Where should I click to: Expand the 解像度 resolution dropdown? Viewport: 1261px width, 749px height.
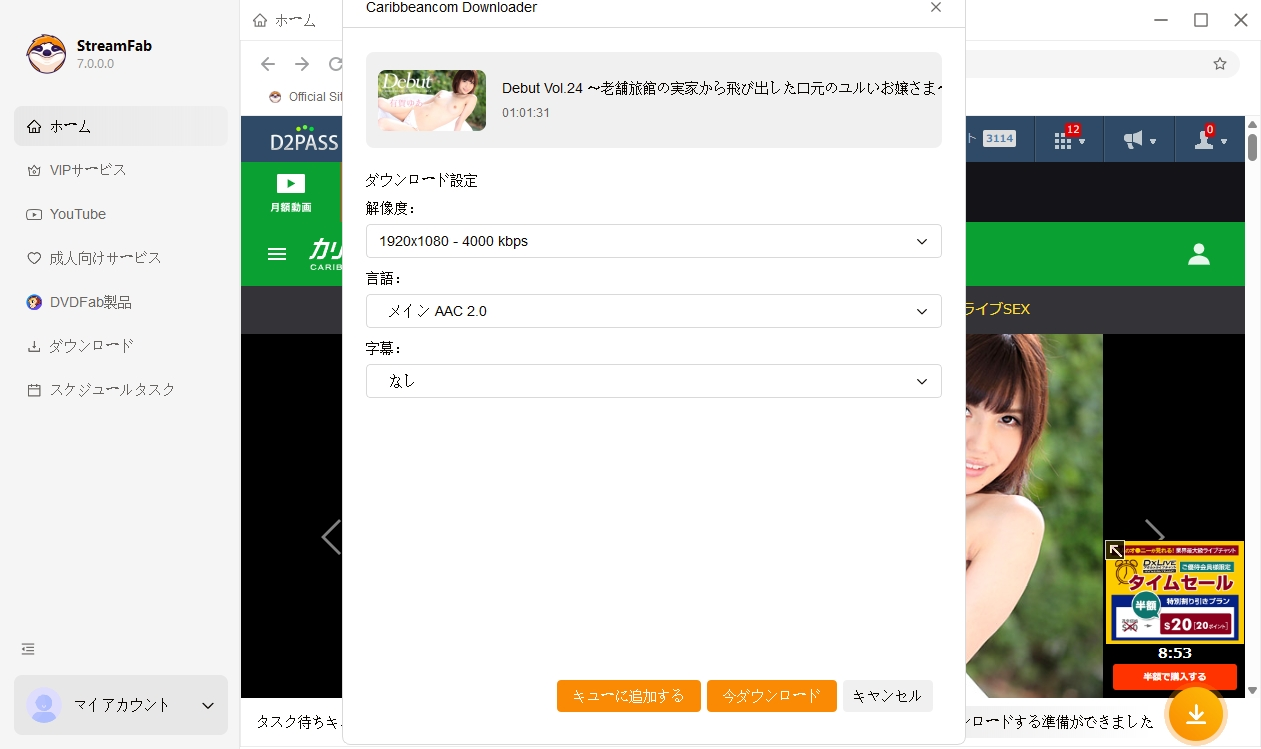pos(653,241)
